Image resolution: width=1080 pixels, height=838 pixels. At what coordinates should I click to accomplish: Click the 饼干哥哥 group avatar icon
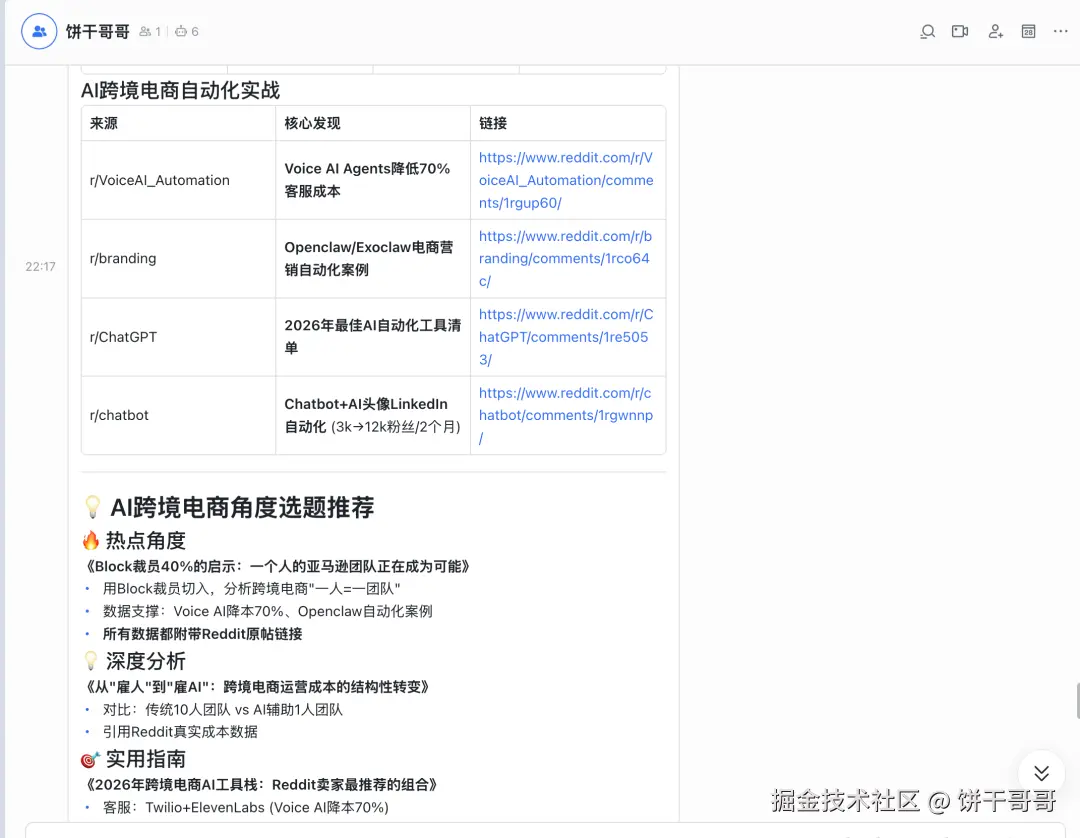(39, 31)
